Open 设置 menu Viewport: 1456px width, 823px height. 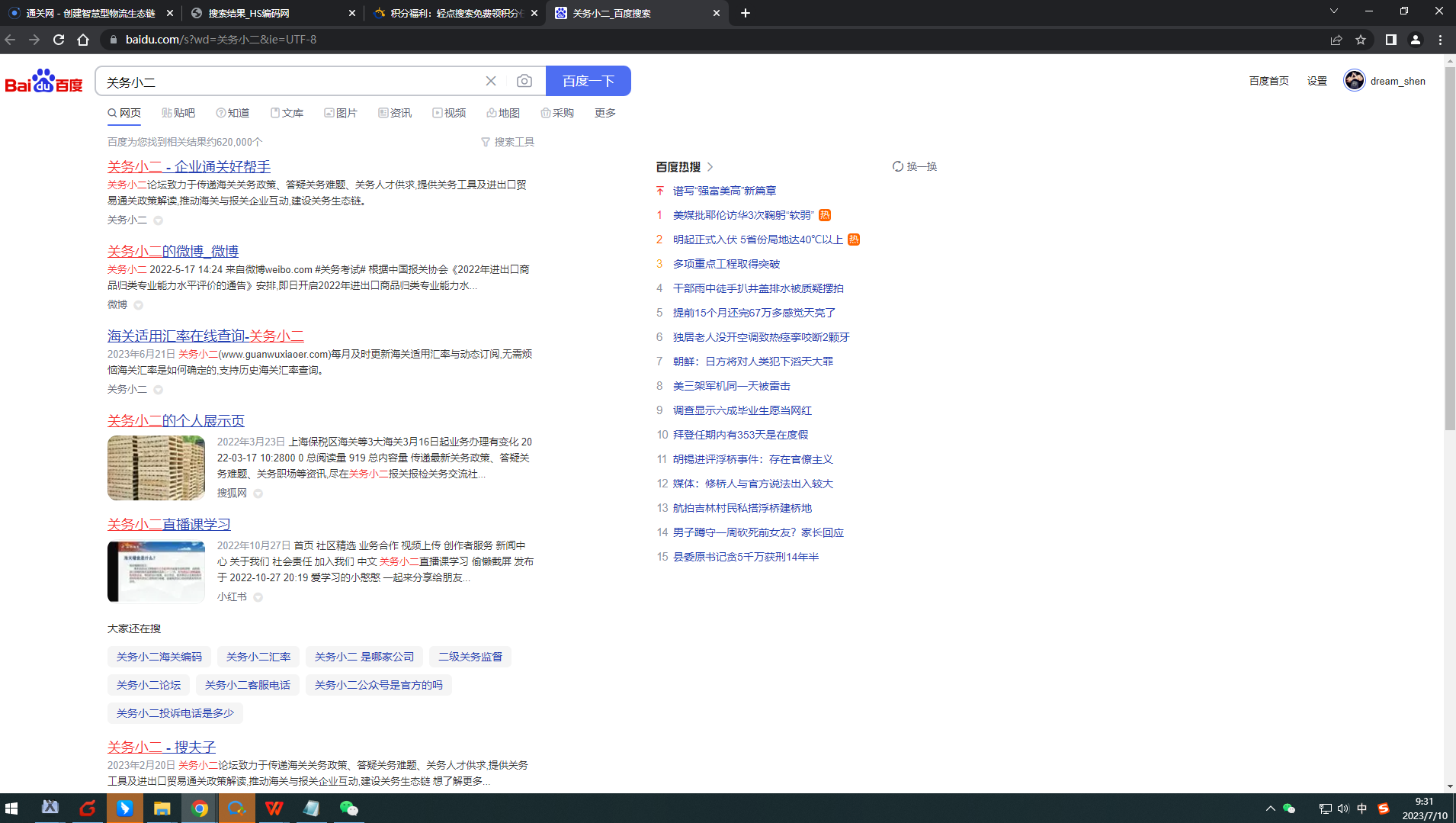point(1317,81)
